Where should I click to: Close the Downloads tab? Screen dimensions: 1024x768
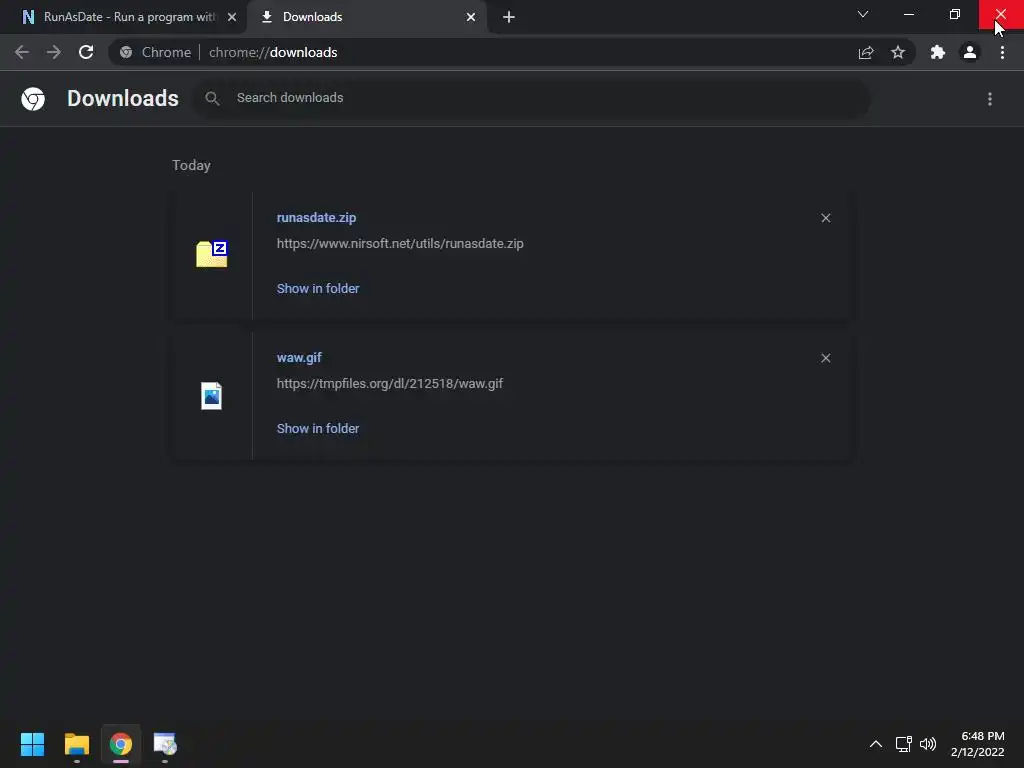471,17
